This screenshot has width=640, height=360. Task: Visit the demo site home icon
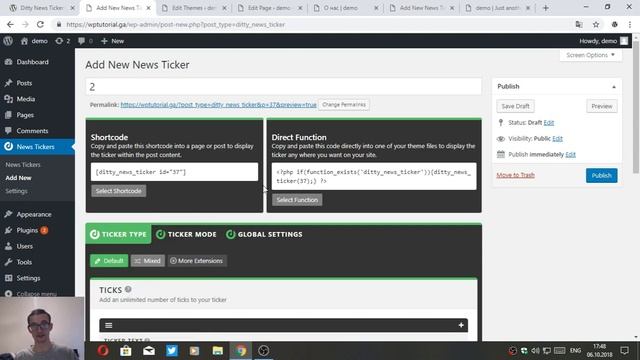coord(24,41)
